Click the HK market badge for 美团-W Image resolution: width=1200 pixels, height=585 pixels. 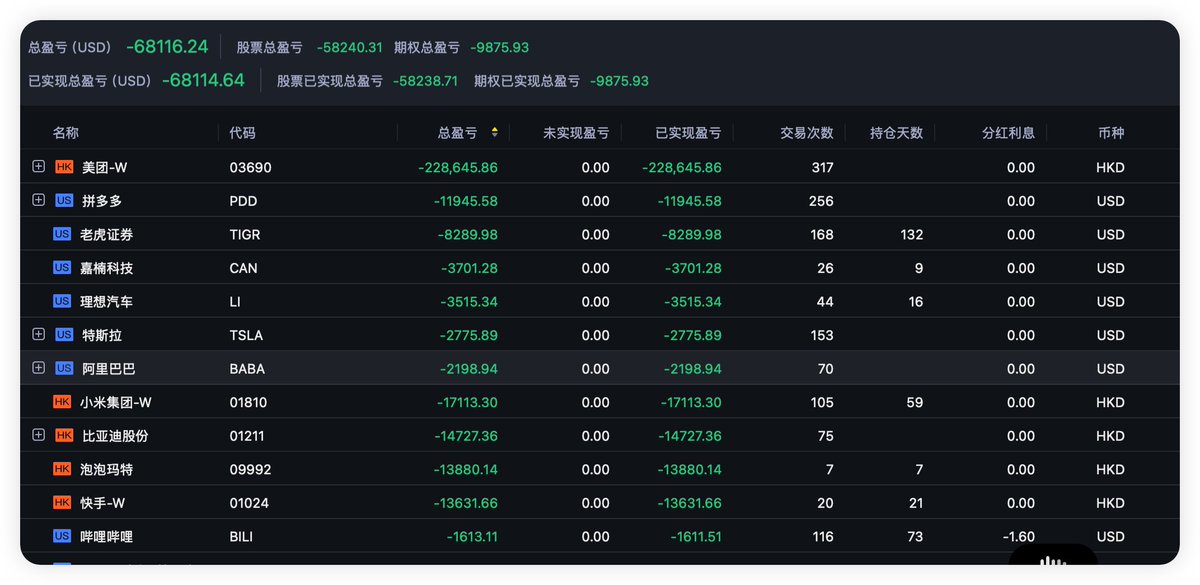coord(64,168)
